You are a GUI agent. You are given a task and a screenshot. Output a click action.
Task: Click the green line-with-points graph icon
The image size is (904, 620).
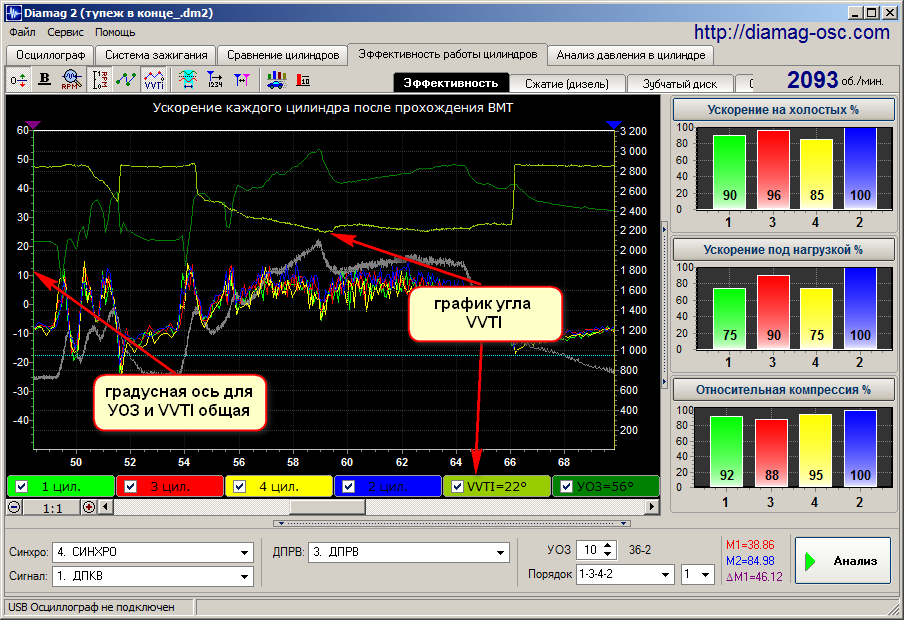126,80
